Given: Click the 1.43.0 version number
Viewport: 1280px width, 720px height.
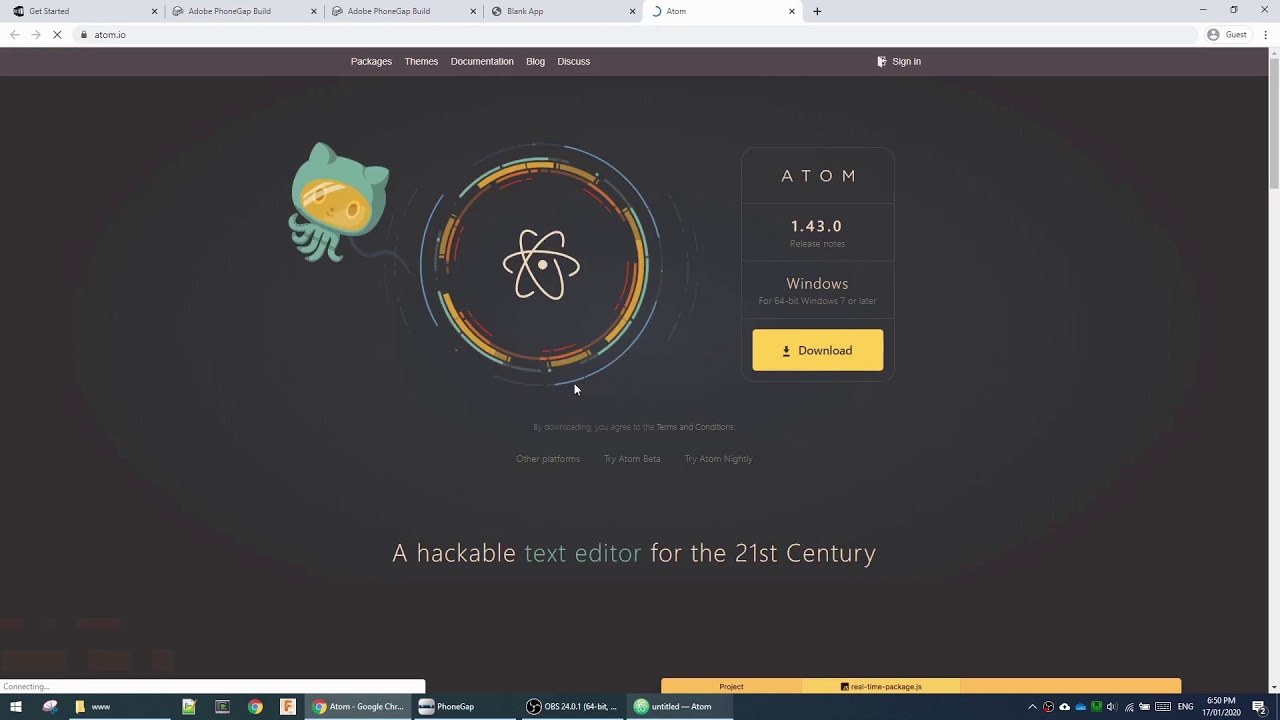Looking at the screenshot, I should tap(816, 226).
